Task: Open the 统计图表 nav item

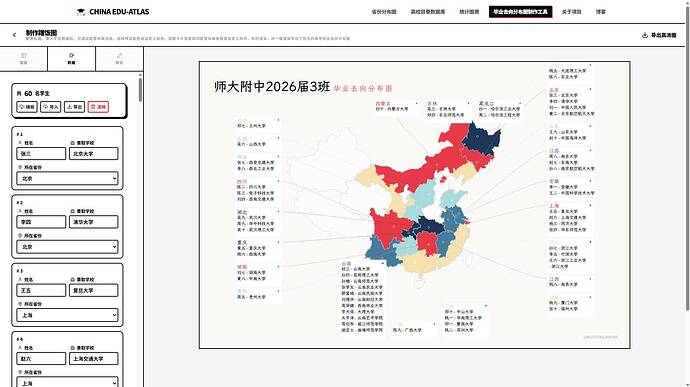Action: tap(469, 12)
